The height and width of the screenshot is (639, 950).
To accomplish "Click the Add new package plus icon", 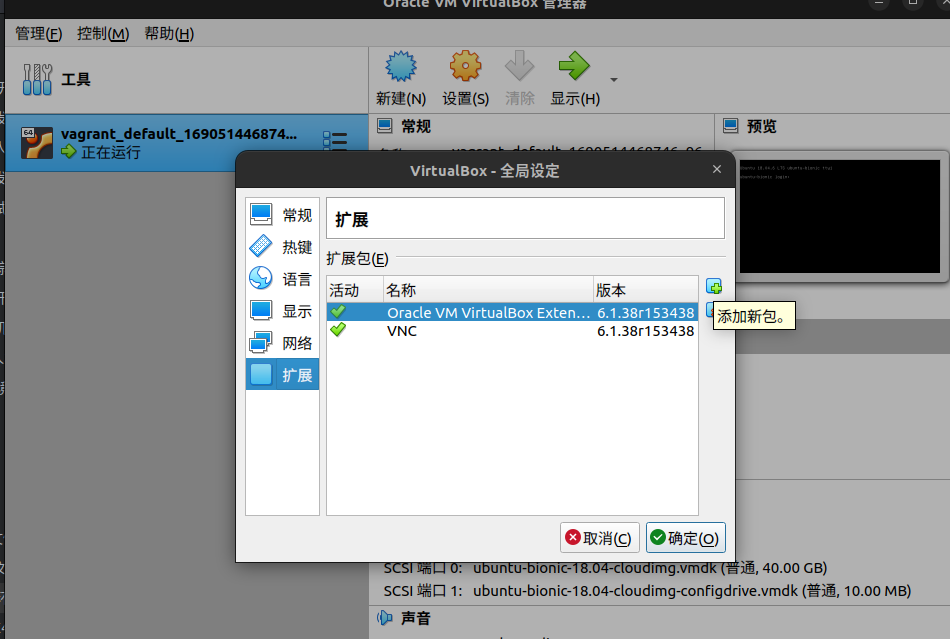I will tap(714, 286).
